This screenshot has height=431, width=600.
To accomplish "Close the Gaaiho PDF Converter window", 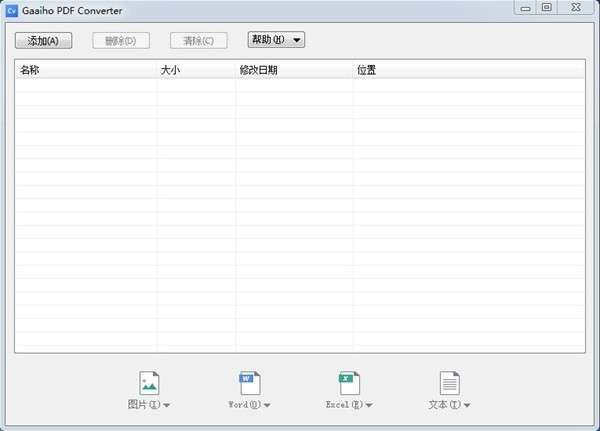I will click(x=576, y=8).
